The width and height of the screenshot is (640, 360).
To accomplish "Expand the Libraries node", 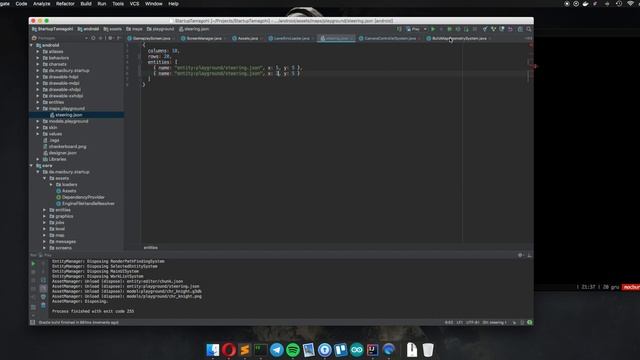I will click(38, 159).
